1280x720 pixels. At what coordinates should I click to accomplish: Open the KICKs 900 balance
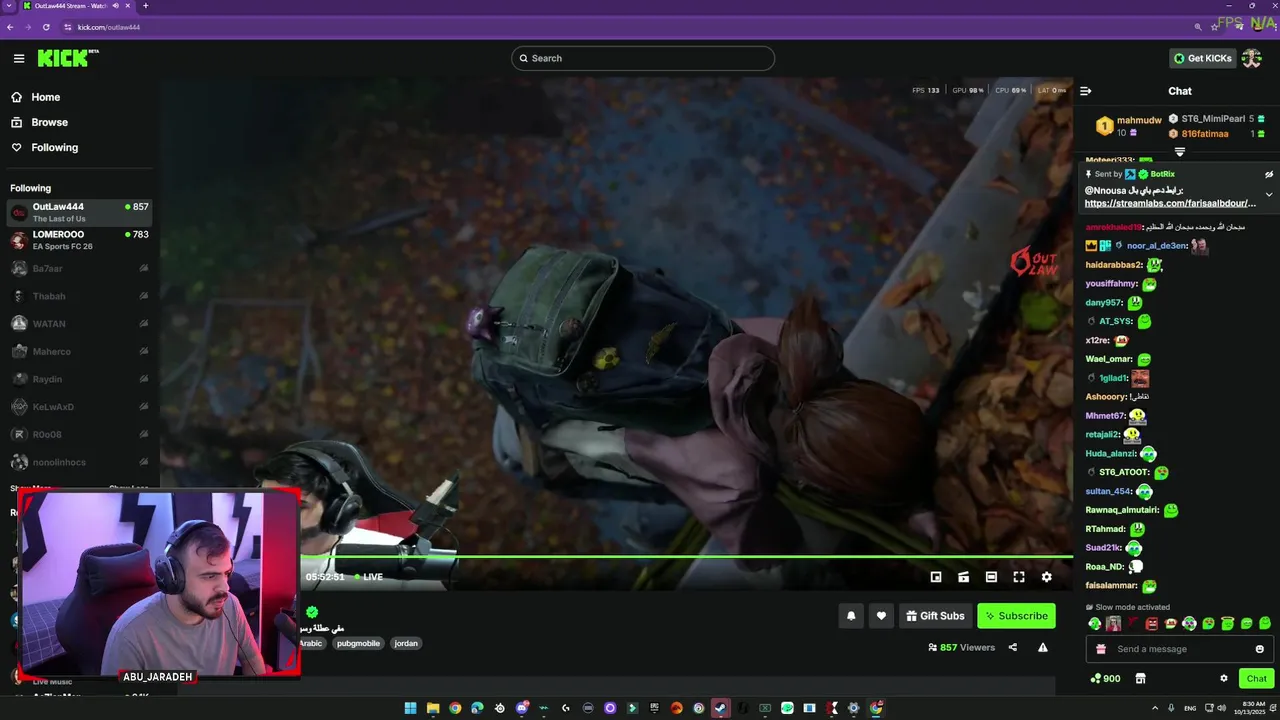click(x=1105, y=678)
